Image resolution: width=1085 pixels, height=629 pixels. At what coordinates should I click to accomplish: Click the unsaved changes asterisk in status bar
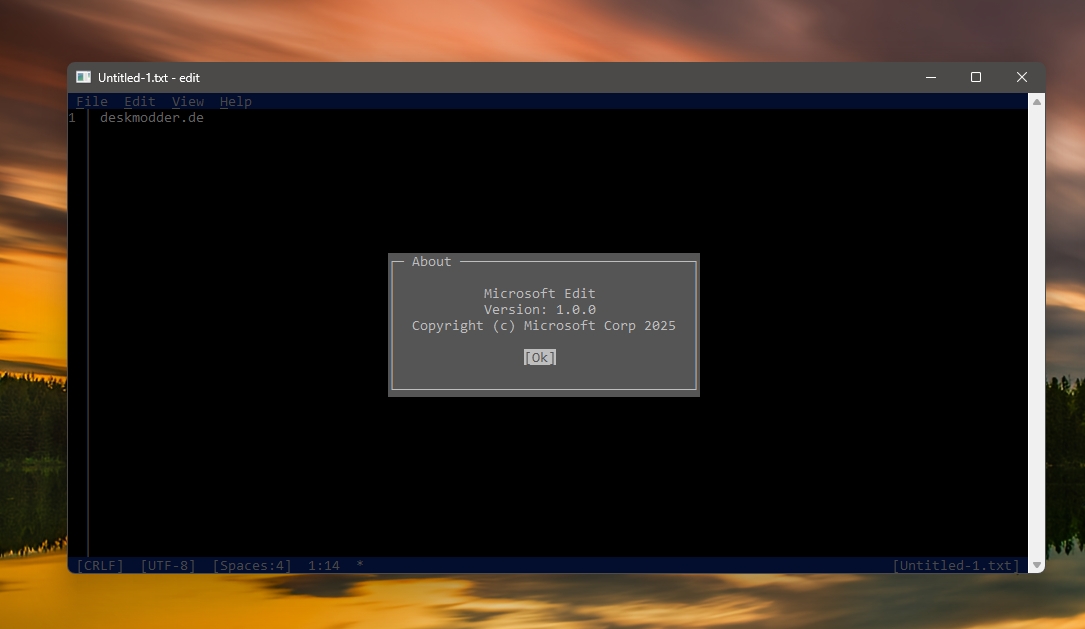[x=360, y=565]
